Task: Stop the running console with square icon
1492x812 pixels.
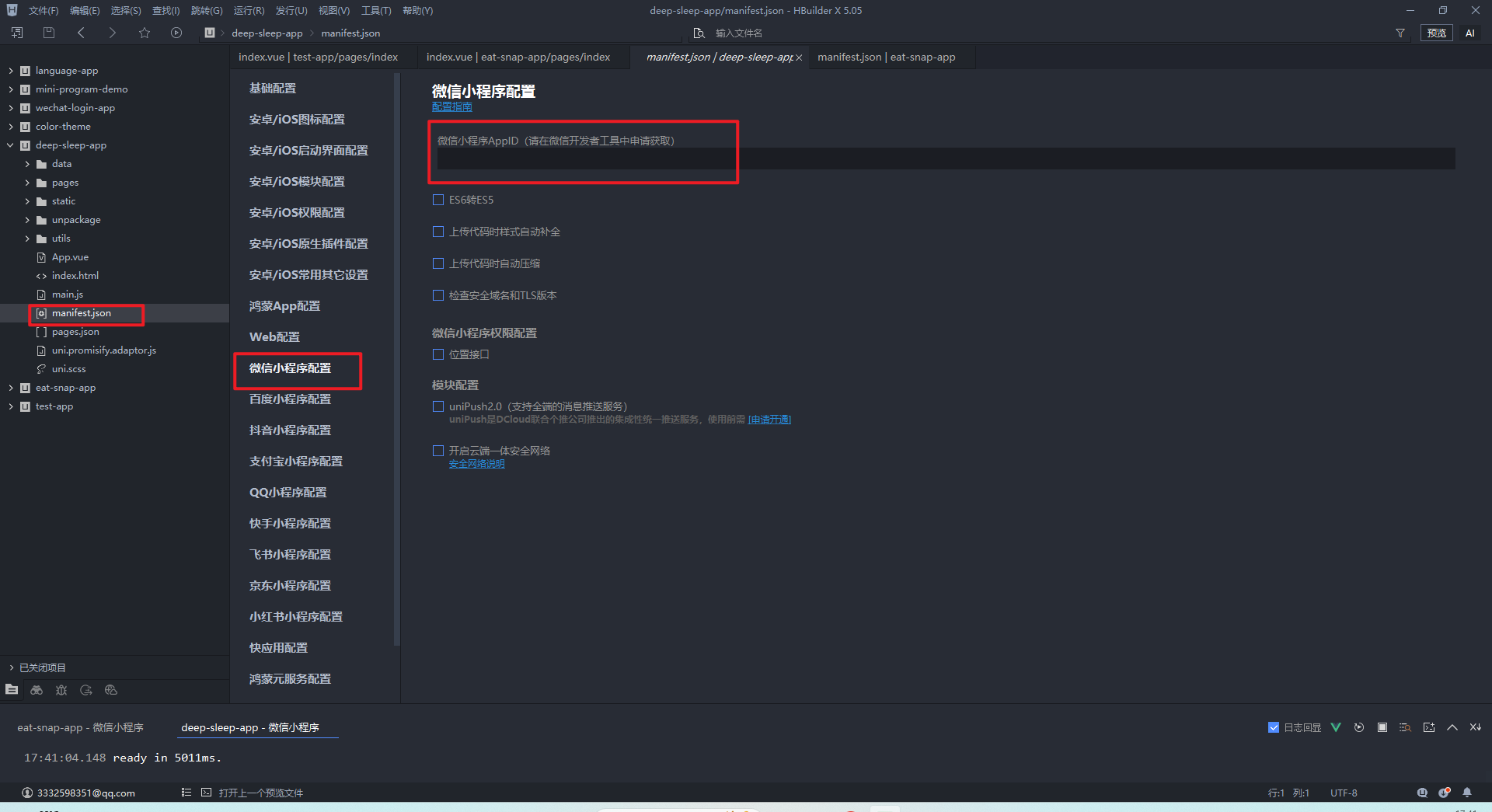Action: coord(1382,727)
